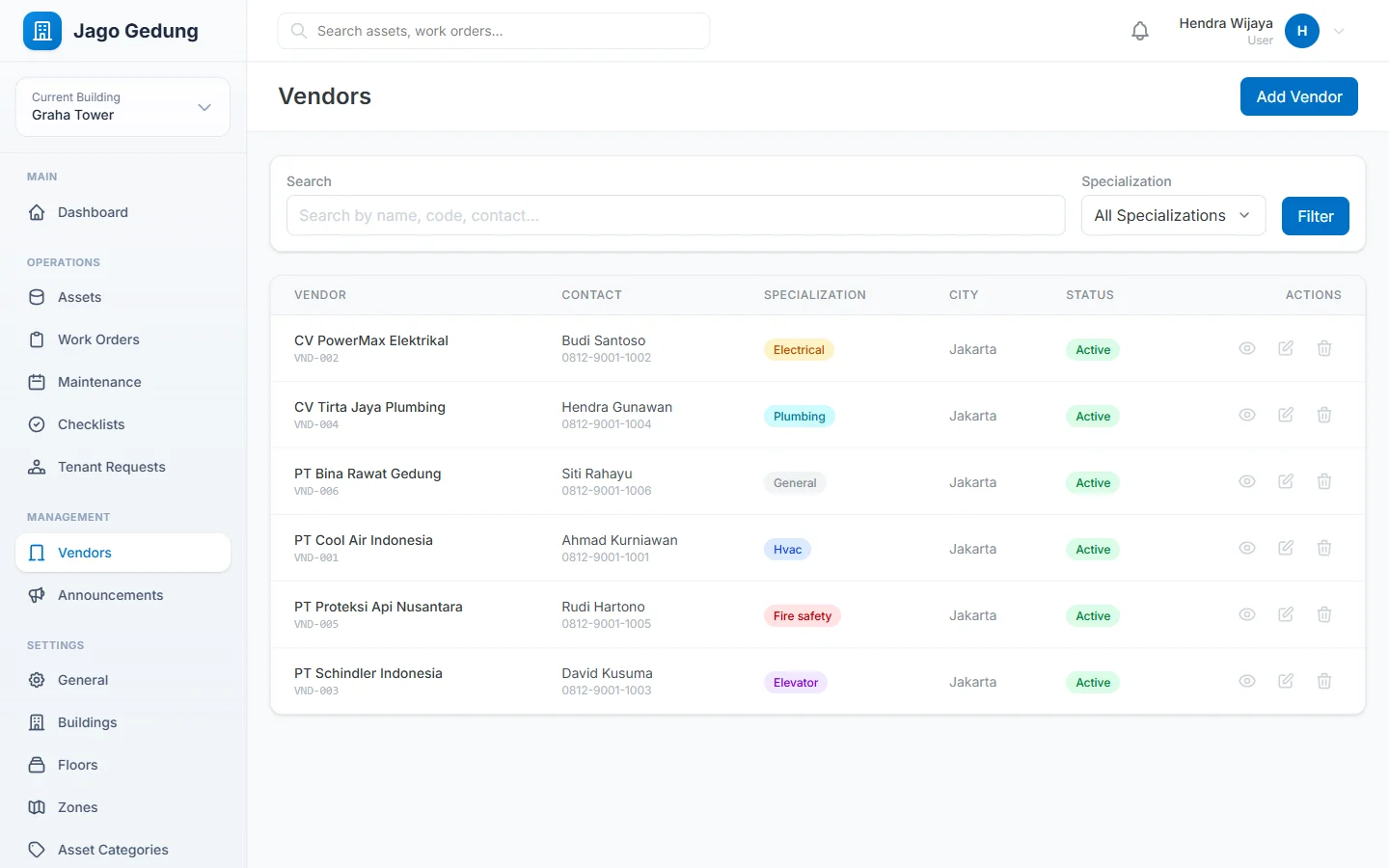Screen dimensions: 1389x868
Task: Edit PT Cool Air Indonesia vendor
Action: click(1286, 548)
